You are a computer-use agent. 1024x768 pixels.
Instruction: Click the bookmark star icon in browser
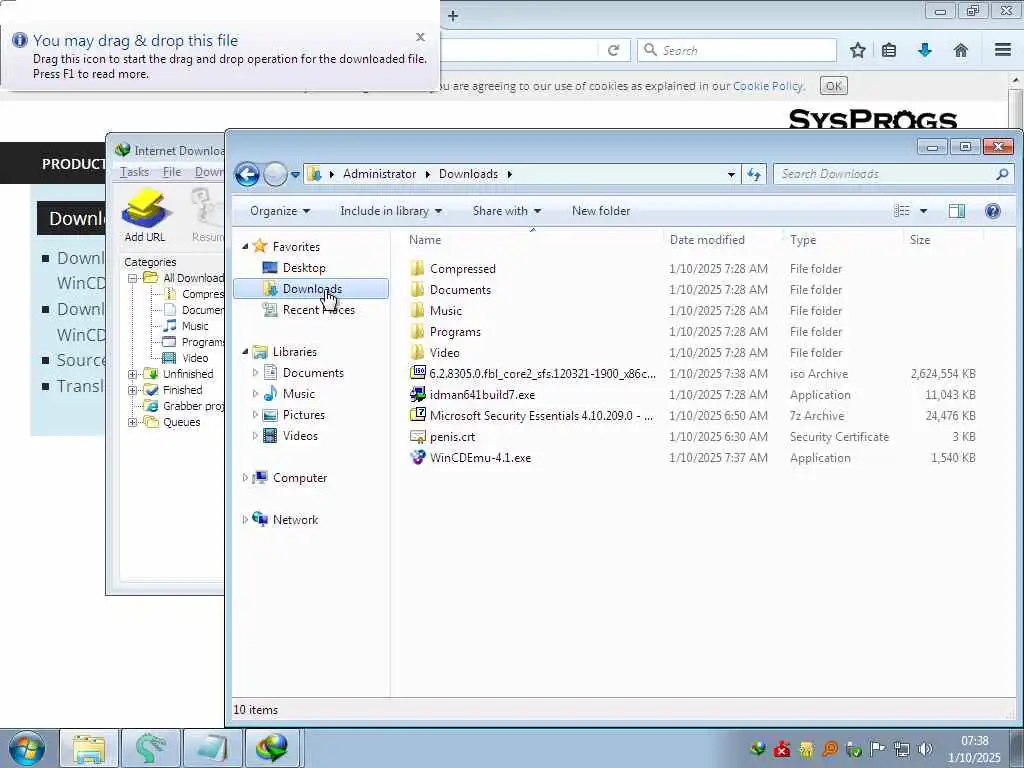(x=857, y=50)
